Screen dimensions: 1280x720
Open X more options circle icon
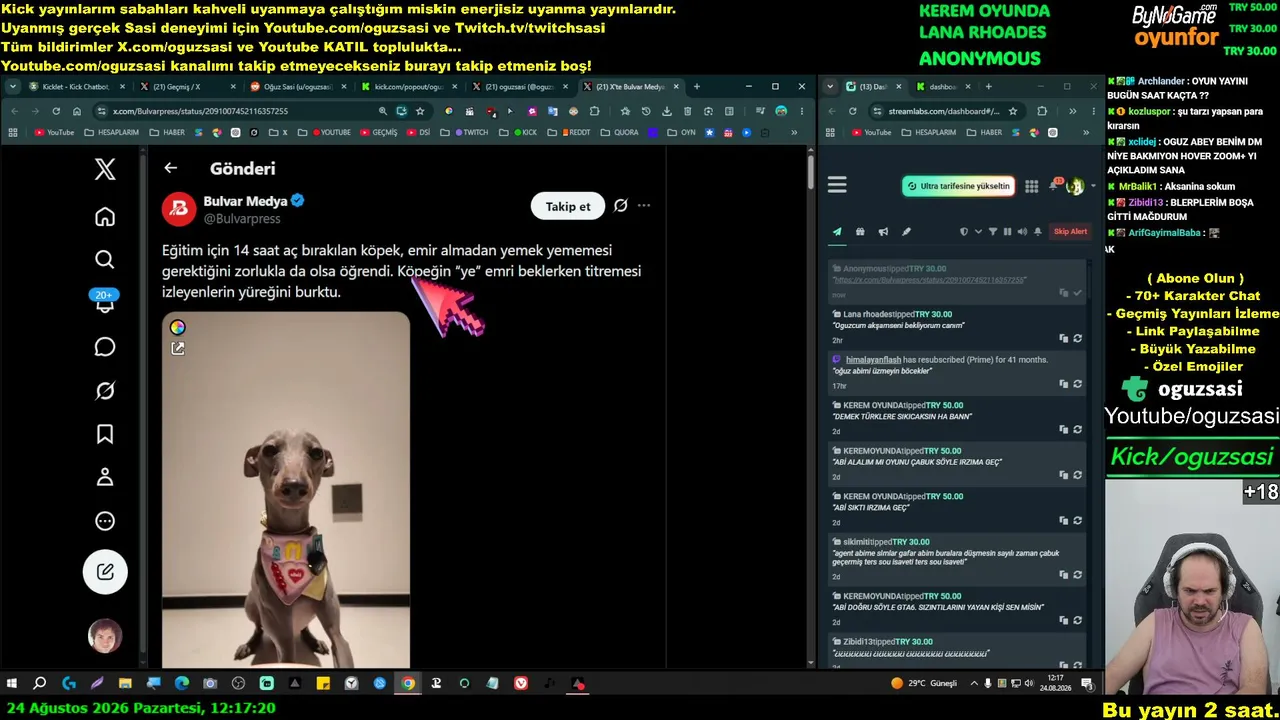[105, 521]
